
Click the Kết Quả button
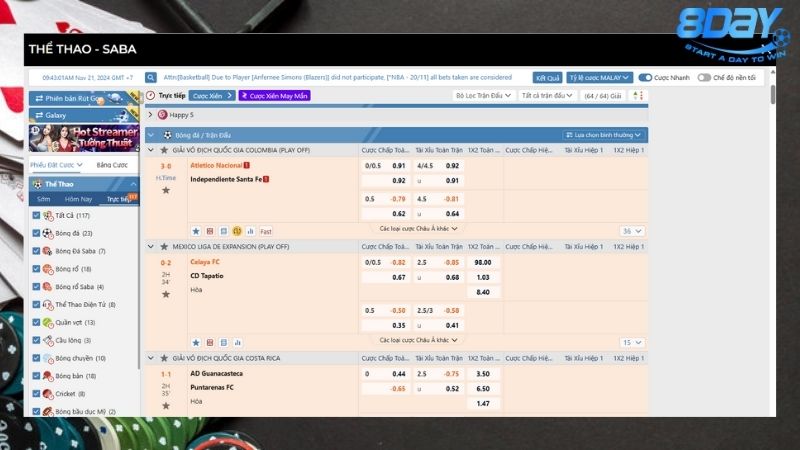[x=547, y=78]
